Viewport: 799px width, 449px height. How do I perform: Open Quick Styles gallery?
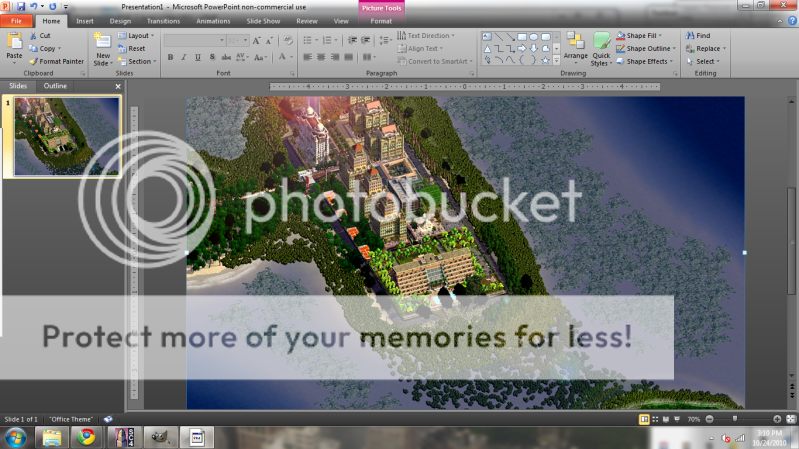[601, 49]
